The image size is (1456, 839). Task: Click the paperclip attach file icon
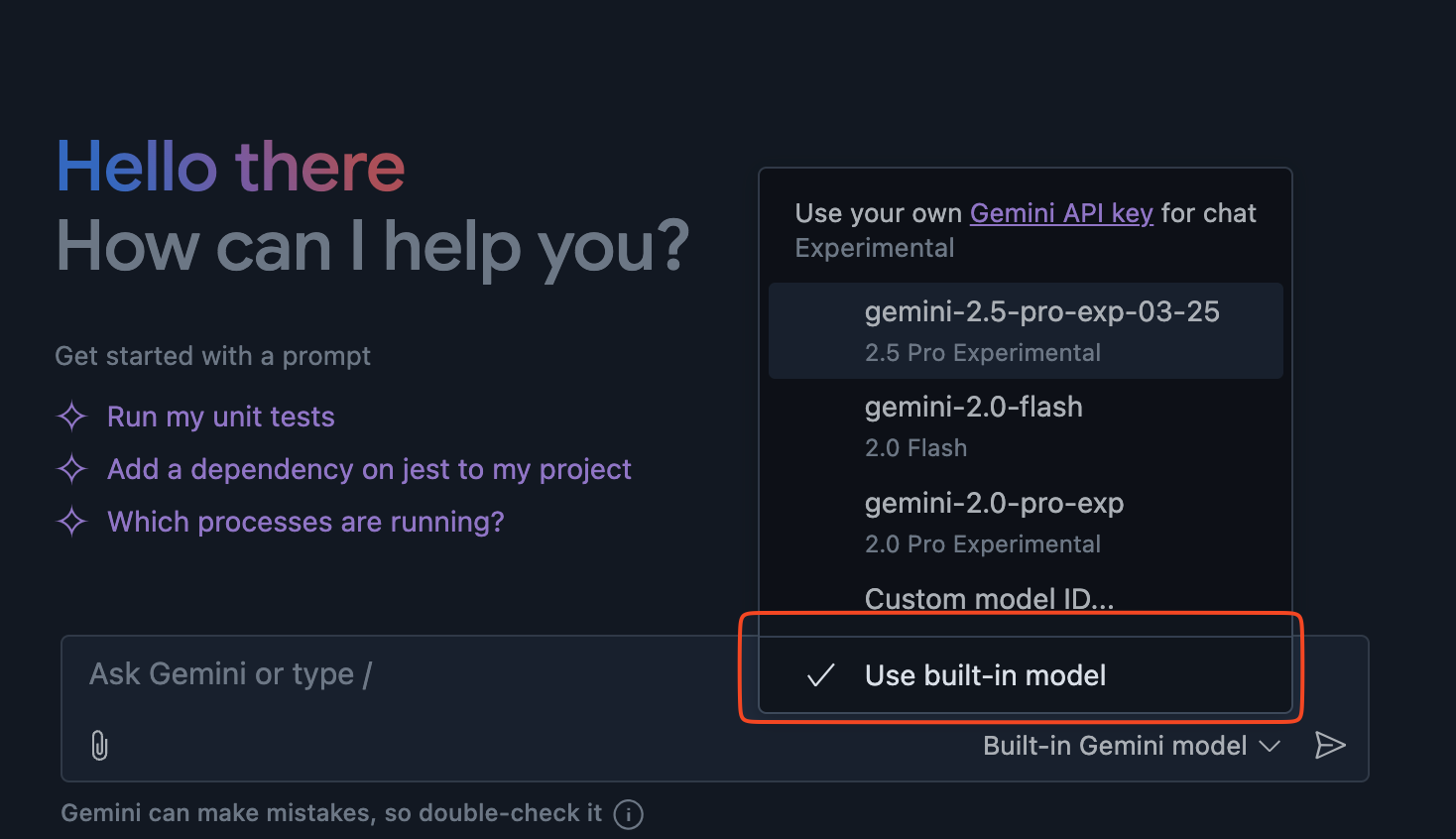click(99, 745)
